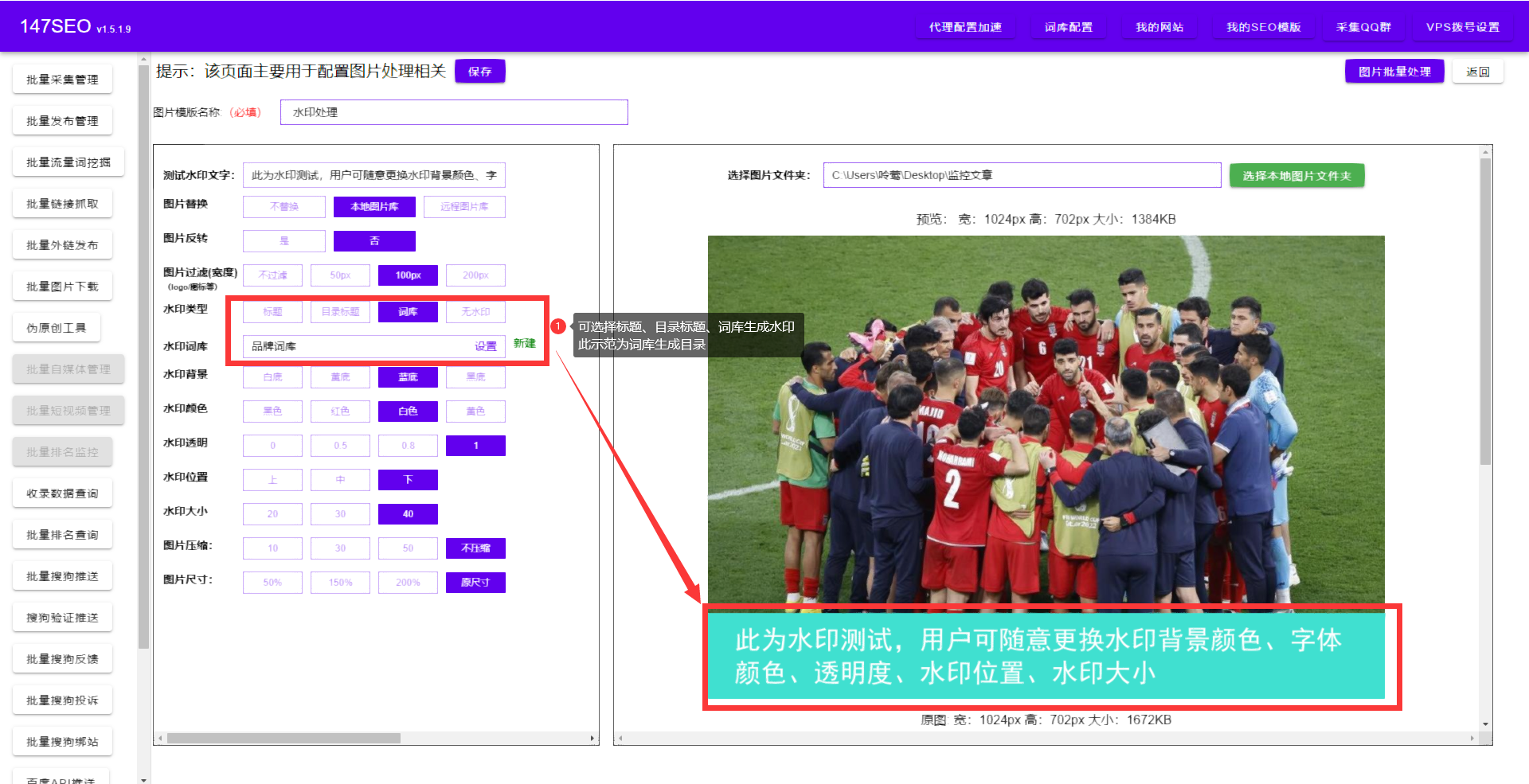This screenshot has height=784, width=1529.
Task: Choose 黑底 watermark background
Action: click(x=475, y=377)
